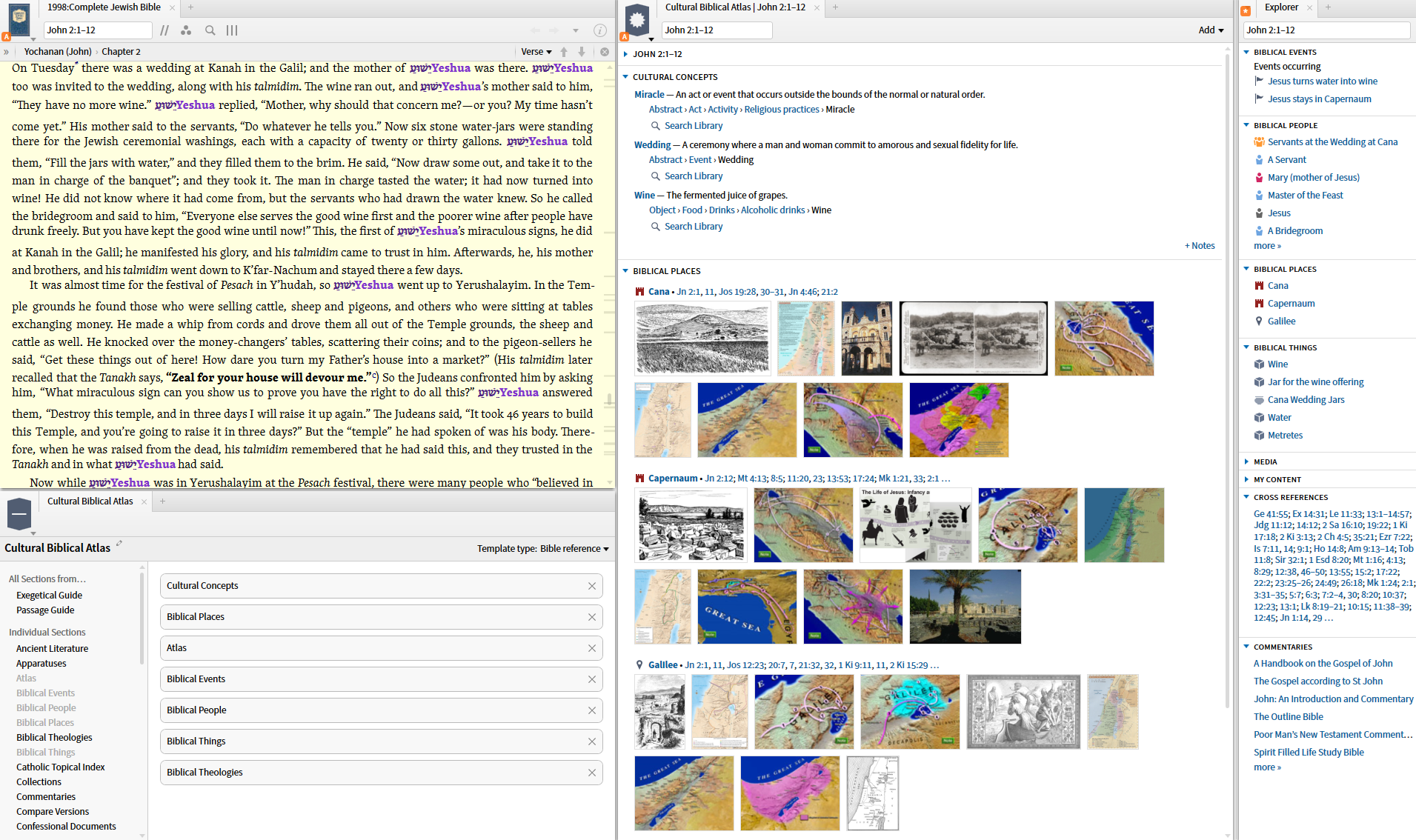Open inline search magnifier in Bible panel

[210, 30]
